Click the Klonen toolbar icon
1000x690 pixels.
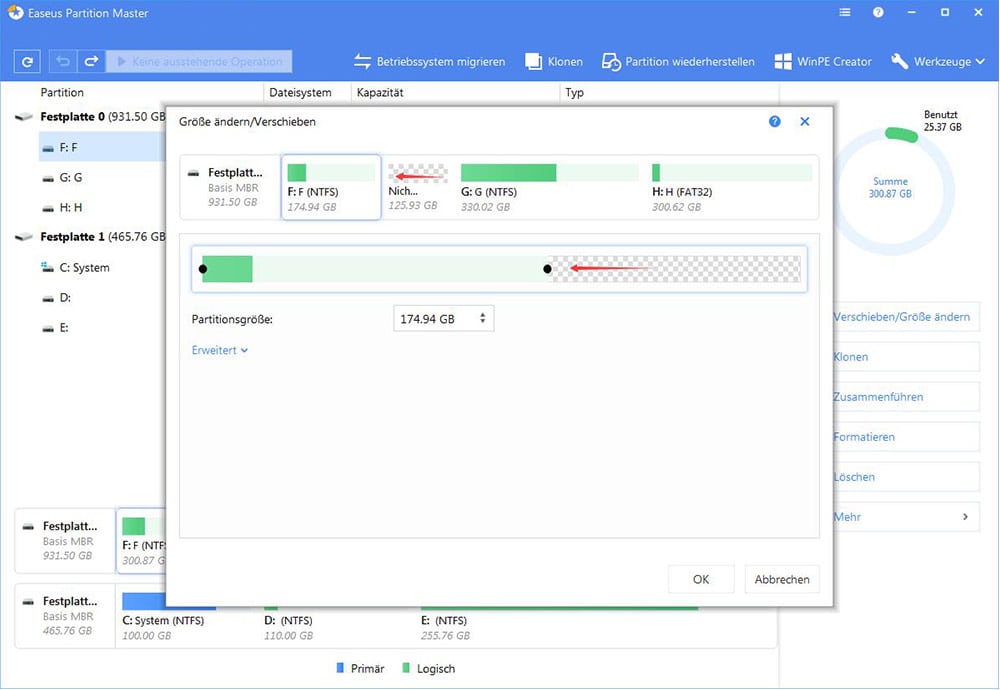554,62
